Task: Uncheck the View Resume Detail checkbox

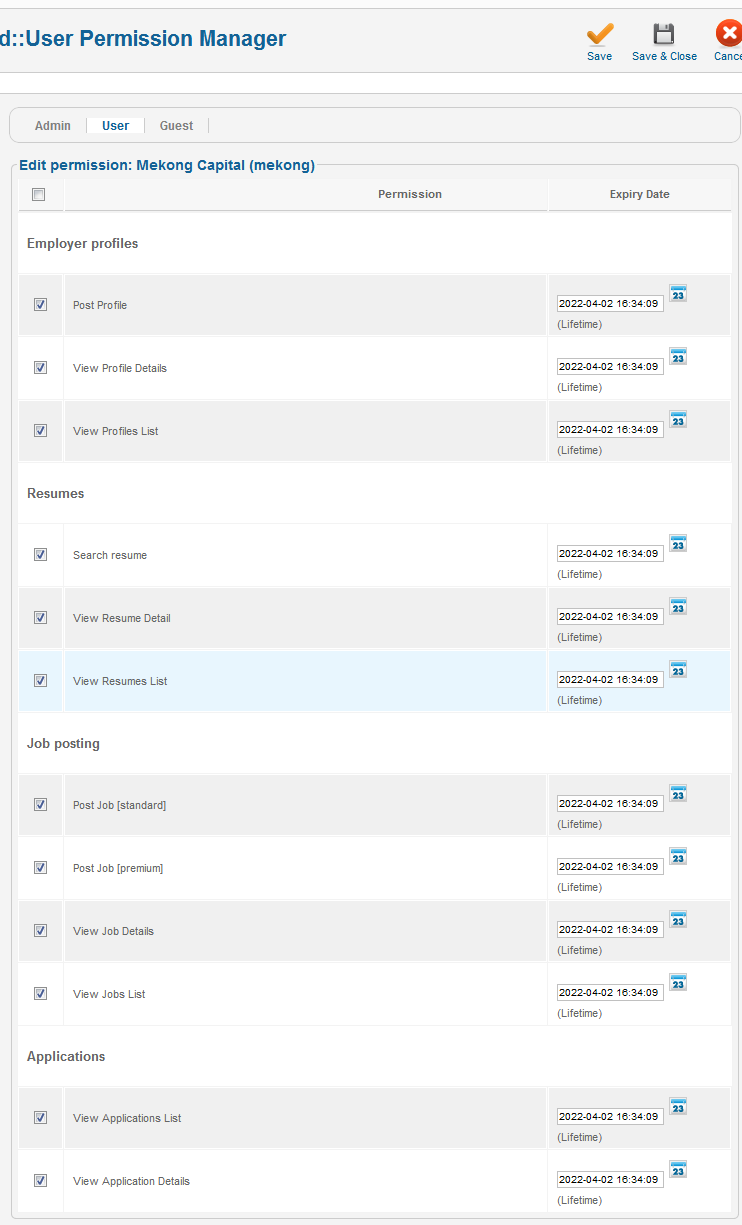Action: 40,617
